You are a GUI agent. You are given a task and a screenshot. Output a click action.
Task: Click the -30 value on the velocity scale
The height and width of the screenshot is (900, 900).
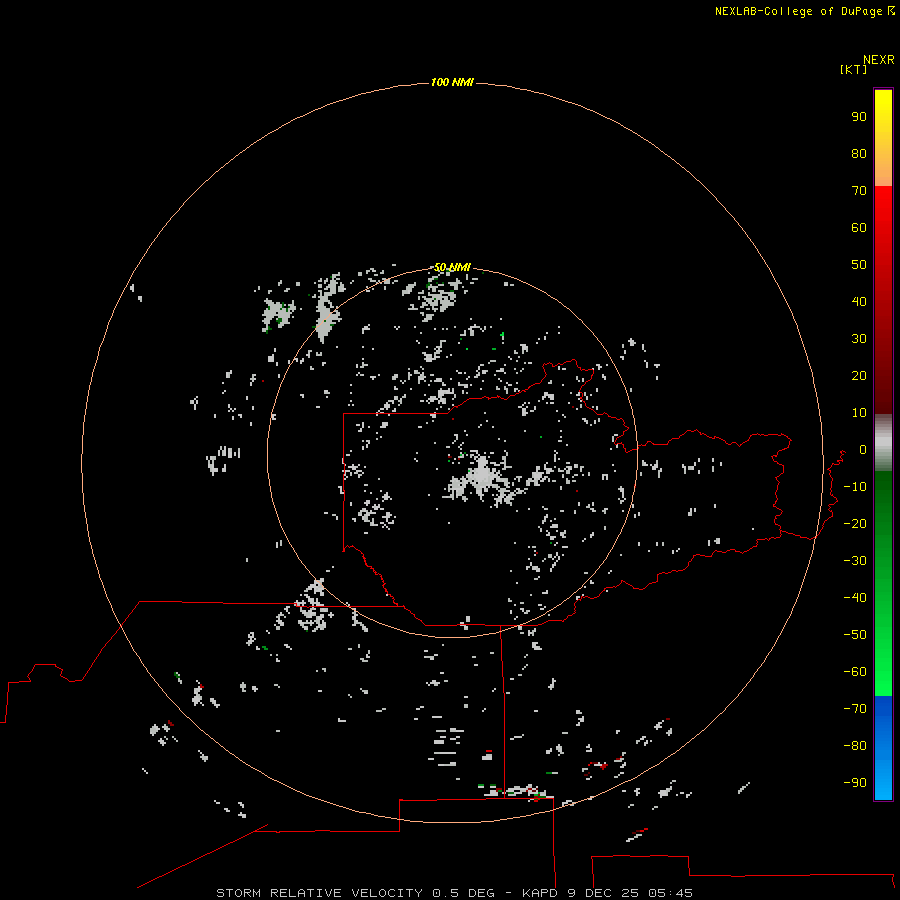(x=855, y=561)
